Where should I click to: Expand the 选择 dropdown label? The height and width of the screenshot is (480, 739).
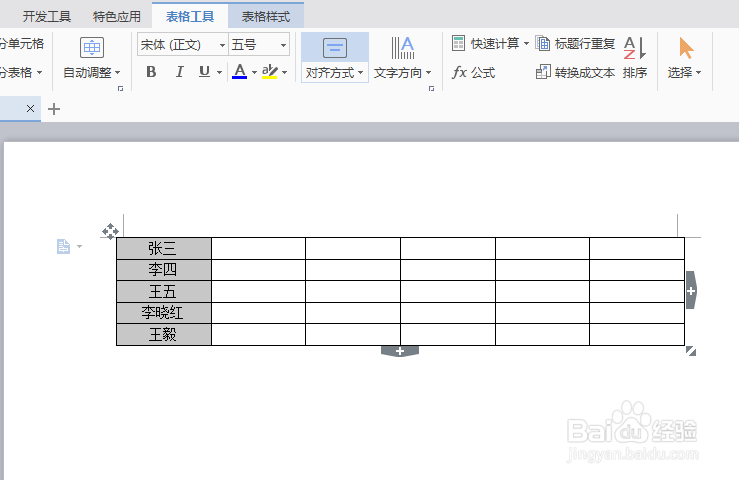click(x=684, y=73)
